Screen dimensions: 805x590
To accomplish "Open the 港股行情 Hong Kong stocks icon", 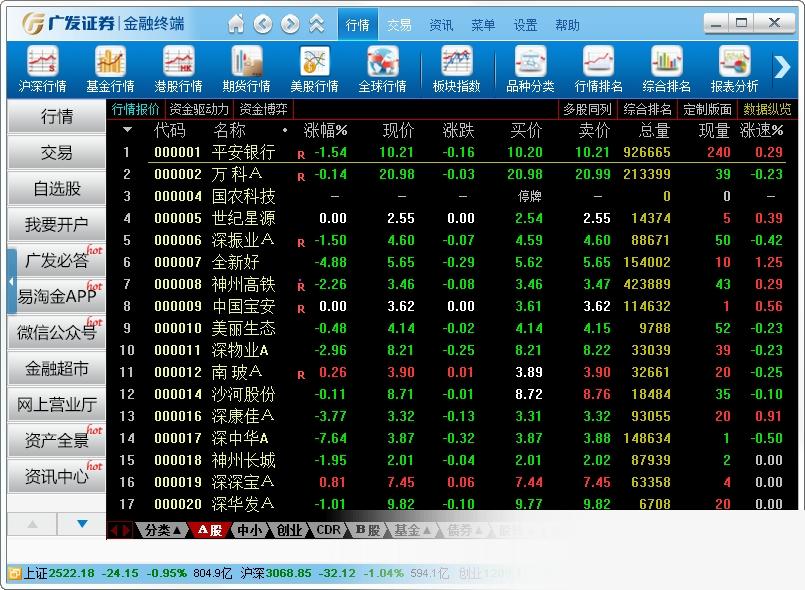I will [x=178, y=69].
